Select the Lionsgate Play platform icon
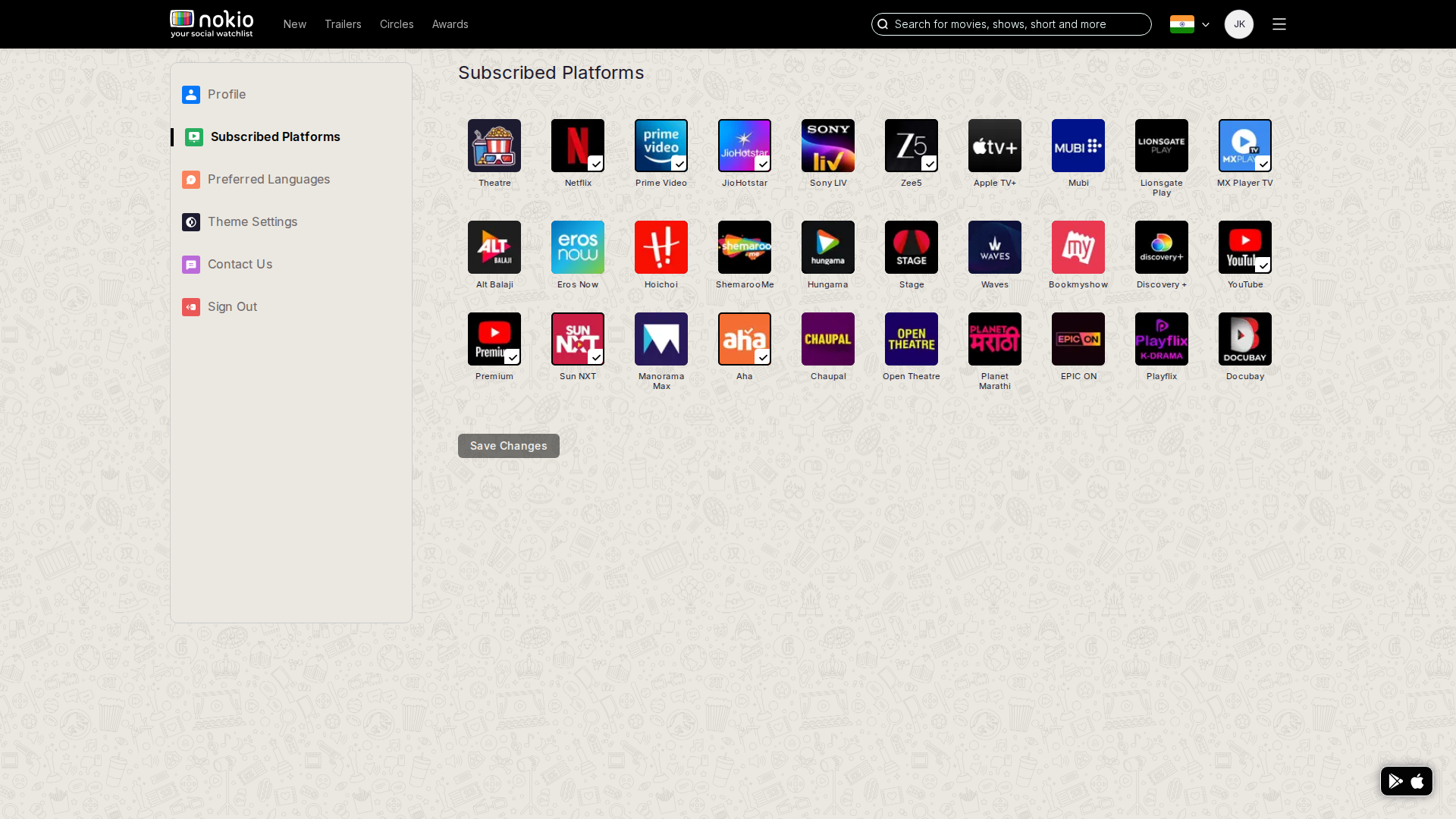Image resolution: width=1456 pixels, height=819 pixels. [1162, 146]
